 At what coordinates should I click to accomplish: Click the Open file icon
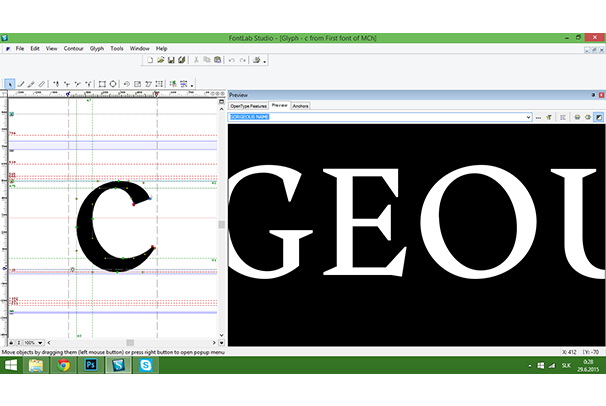pos(160,60)
